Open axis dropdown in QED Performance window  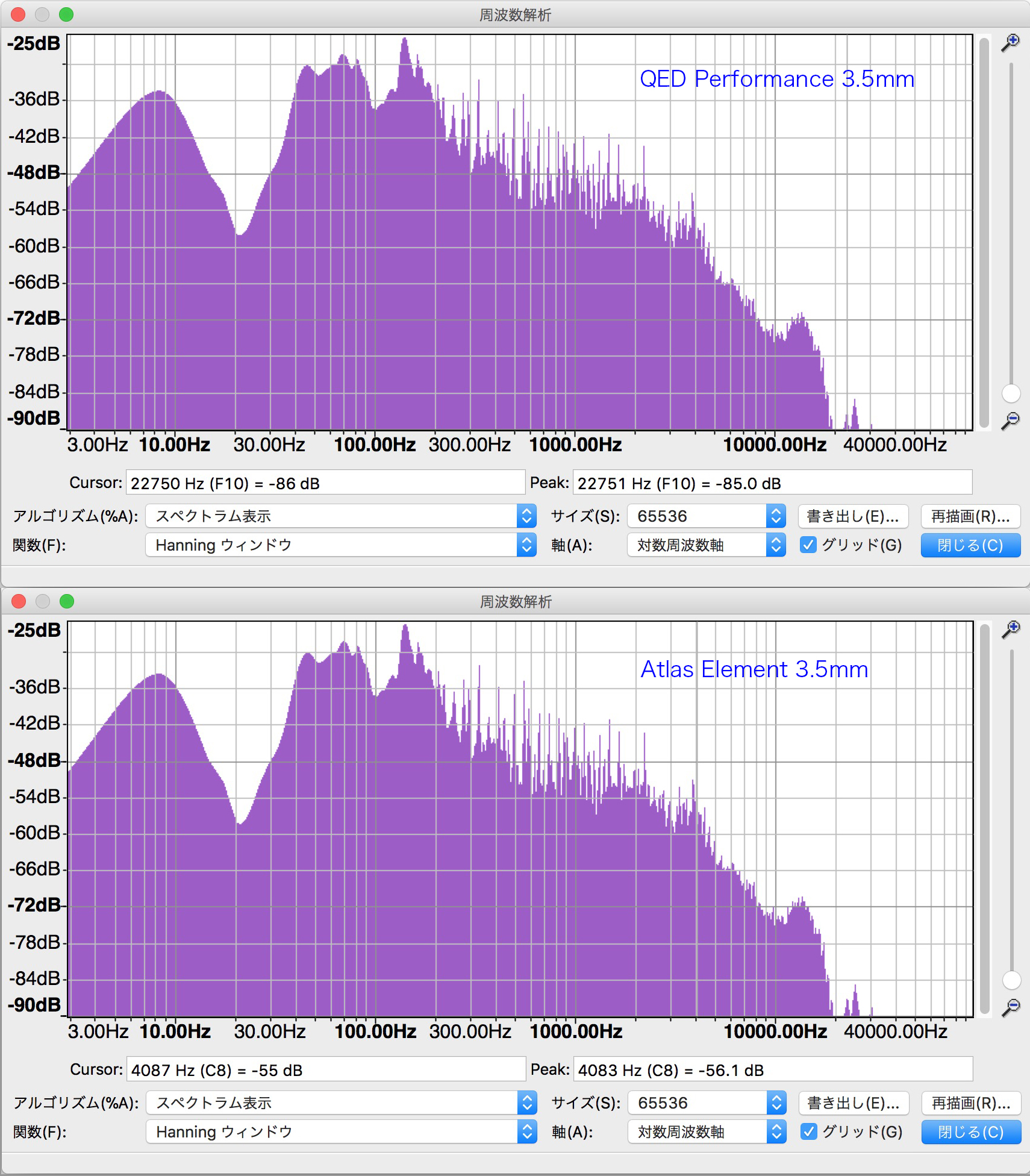pyautogui.click(x=707, y=545)
